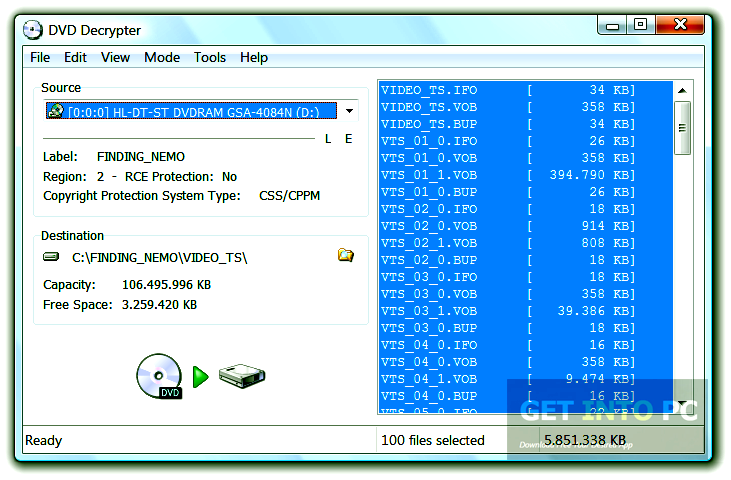731x480 pixels.
Task: Select the VTS_03_0.BUP file row
Action: (526, 328)
